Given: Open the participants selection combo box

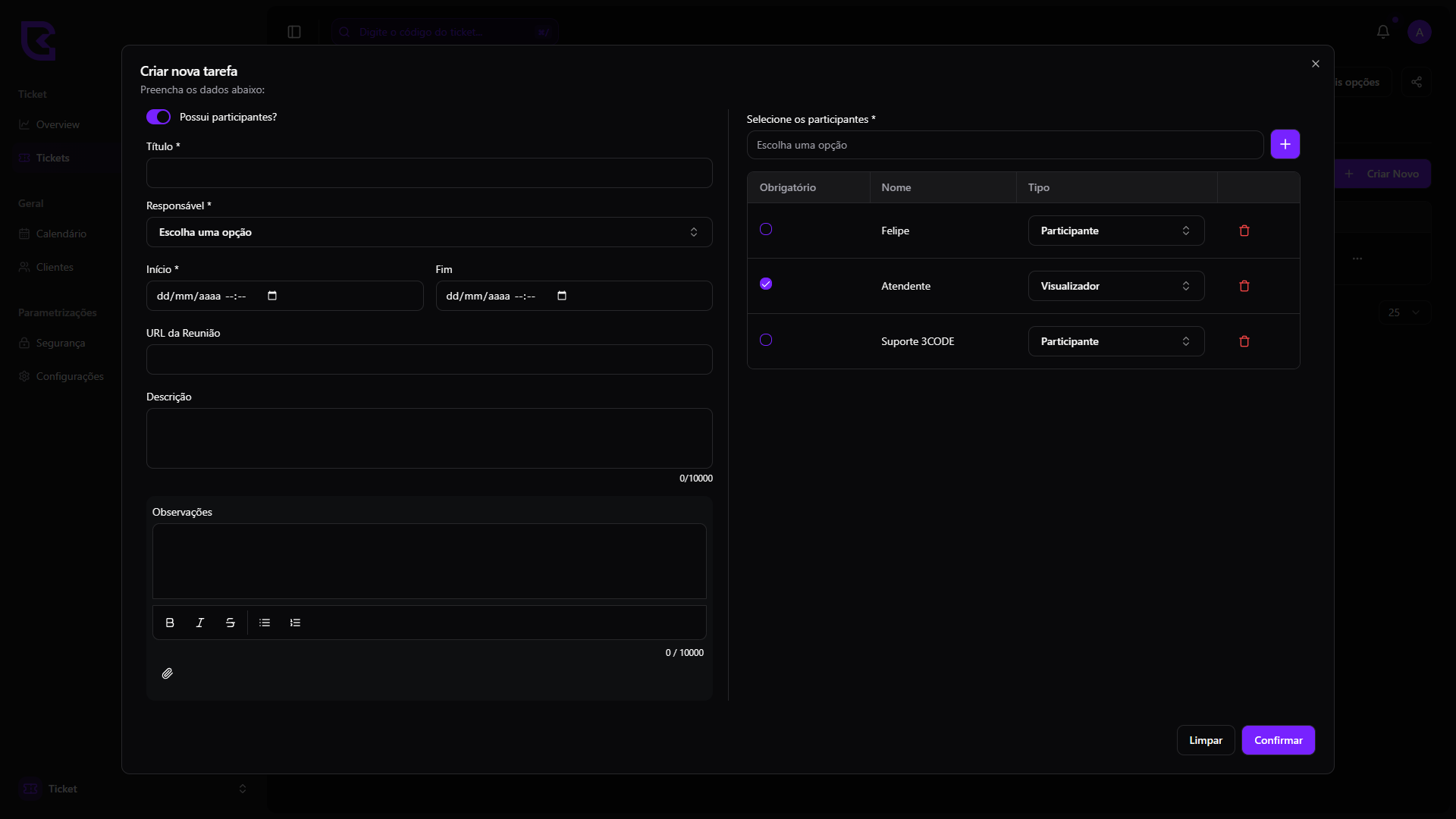Looking at the screenshot, I should pyautogui.click(x=1005, y=145).
